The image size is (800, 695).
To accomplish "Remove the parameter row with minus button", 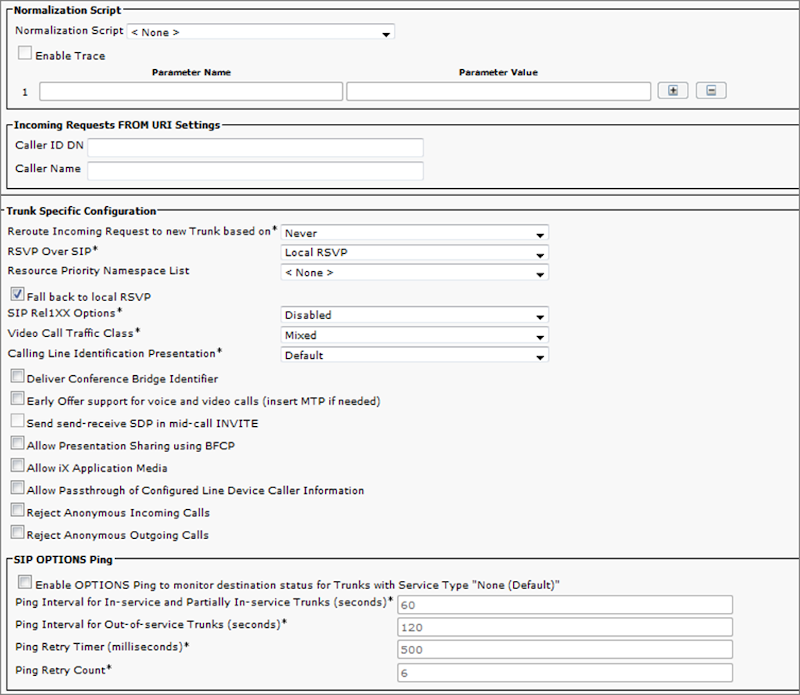I will point(711,91).
